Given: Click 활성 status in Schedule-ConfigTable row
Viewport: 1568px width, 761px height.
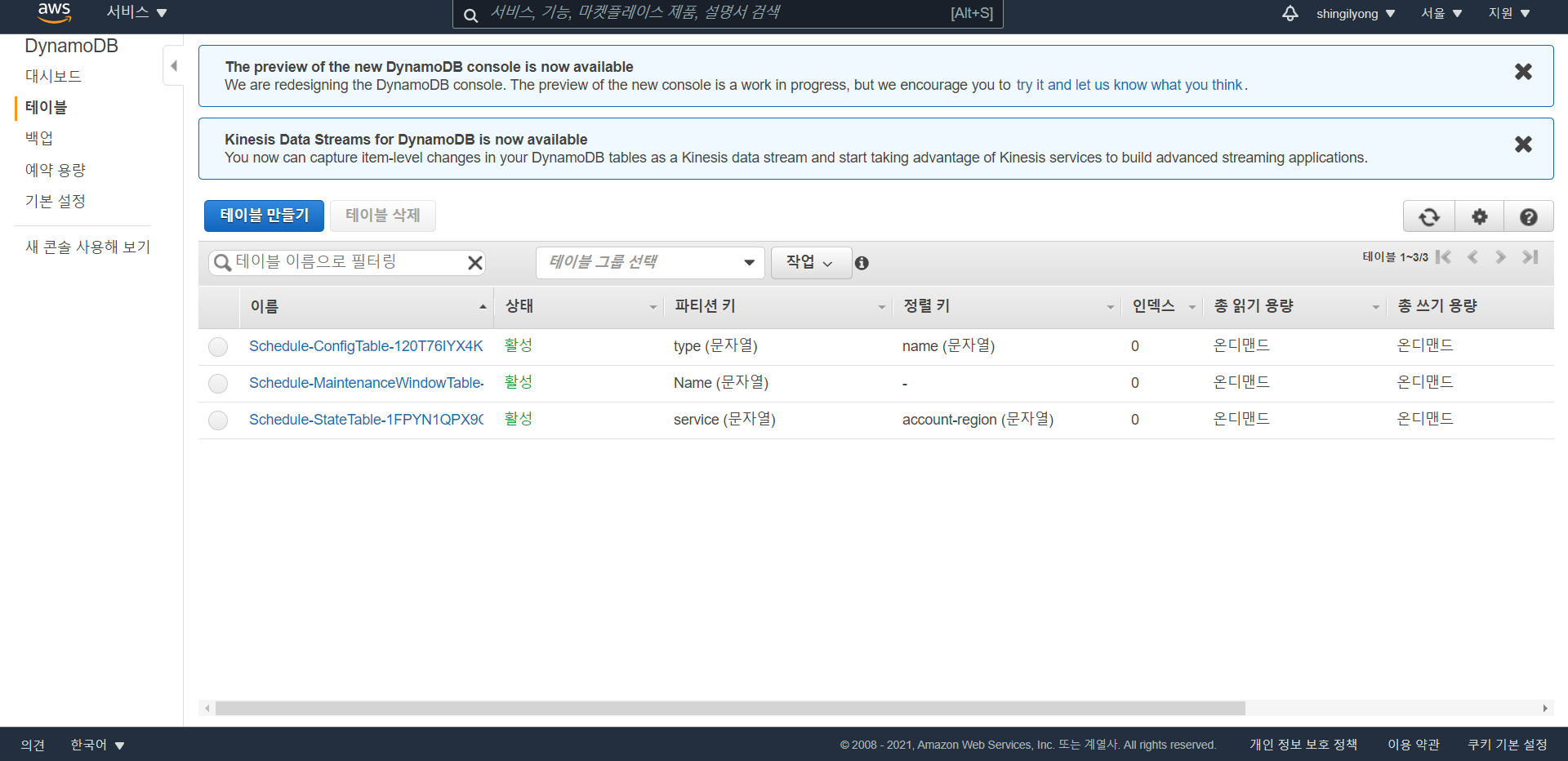Looking at the screenshot, I should tap(519, 345).
